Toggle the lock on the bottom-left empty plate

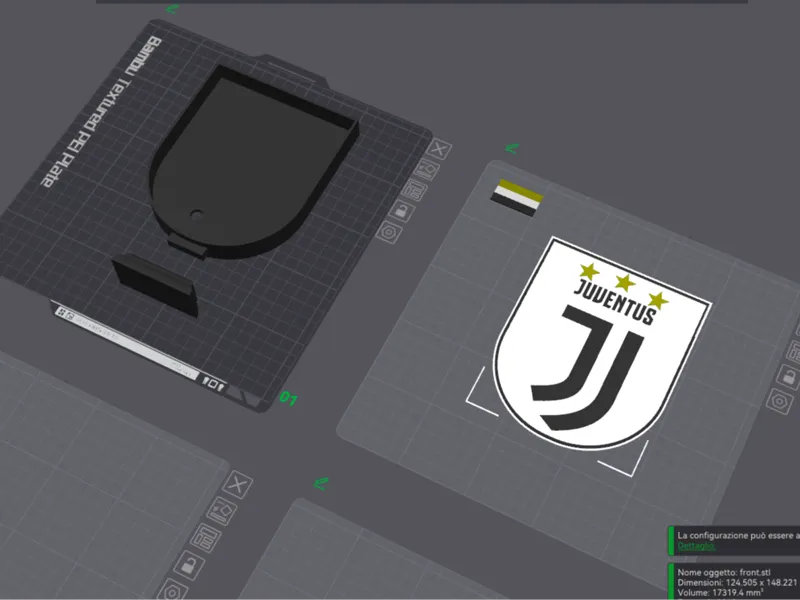[x=188, y=565]
